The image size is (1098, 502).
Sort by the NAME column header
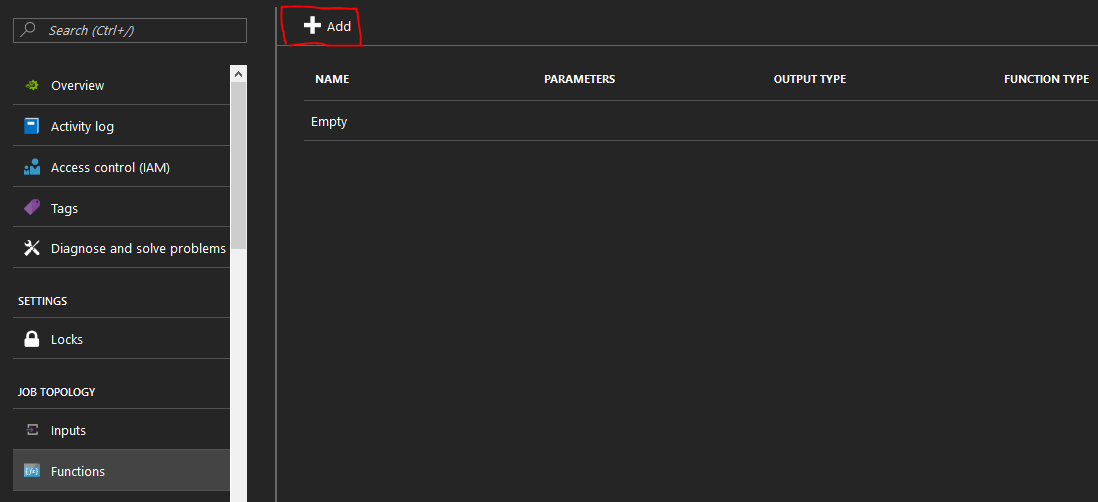(332, 79)
